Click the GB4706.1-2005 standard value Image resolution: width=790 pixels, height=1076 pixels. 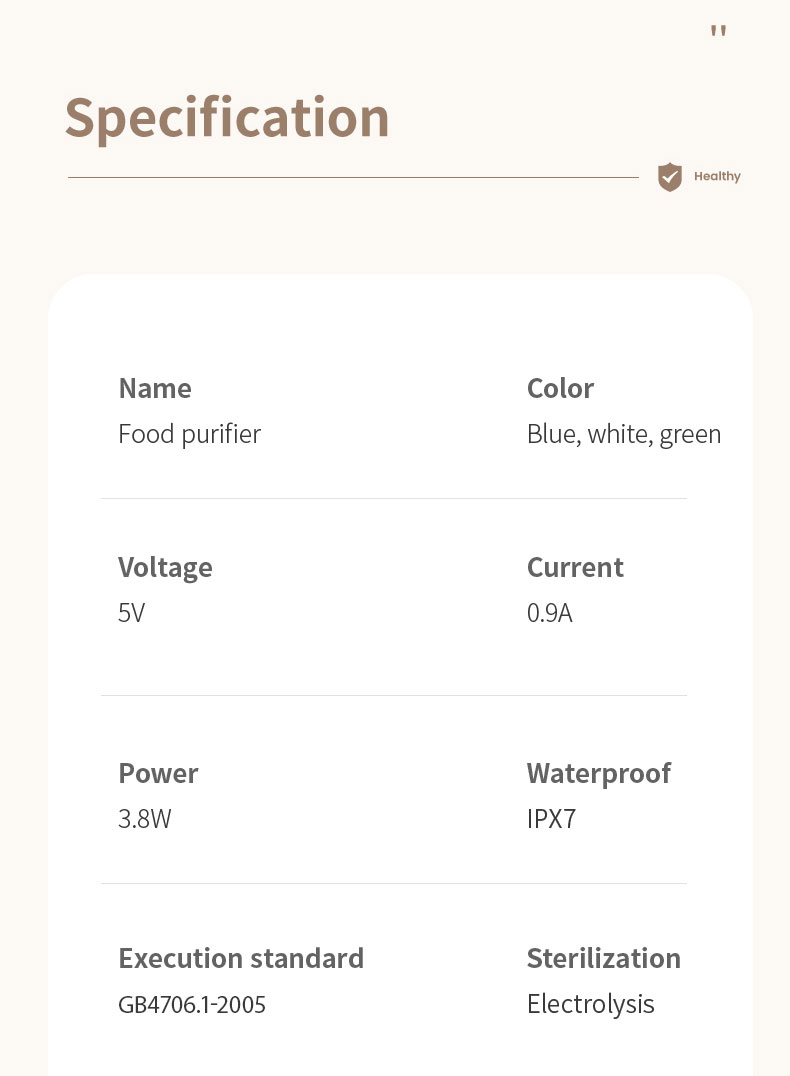(x=191, y=1005)
